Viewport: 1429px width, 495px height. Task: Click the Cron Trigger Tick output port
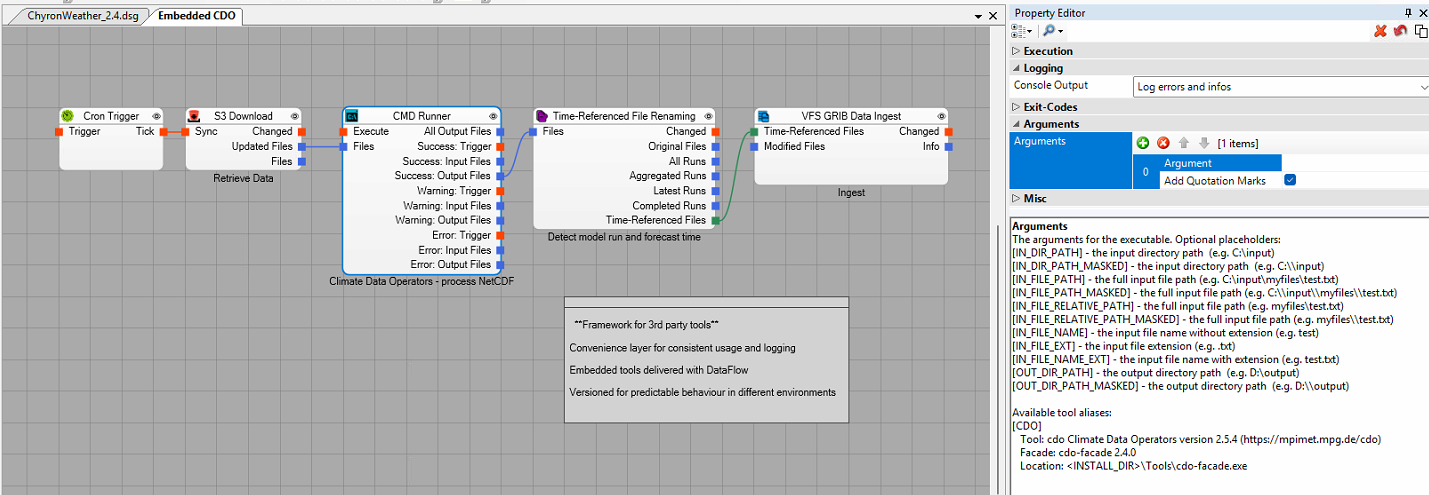tap(164, 131)
